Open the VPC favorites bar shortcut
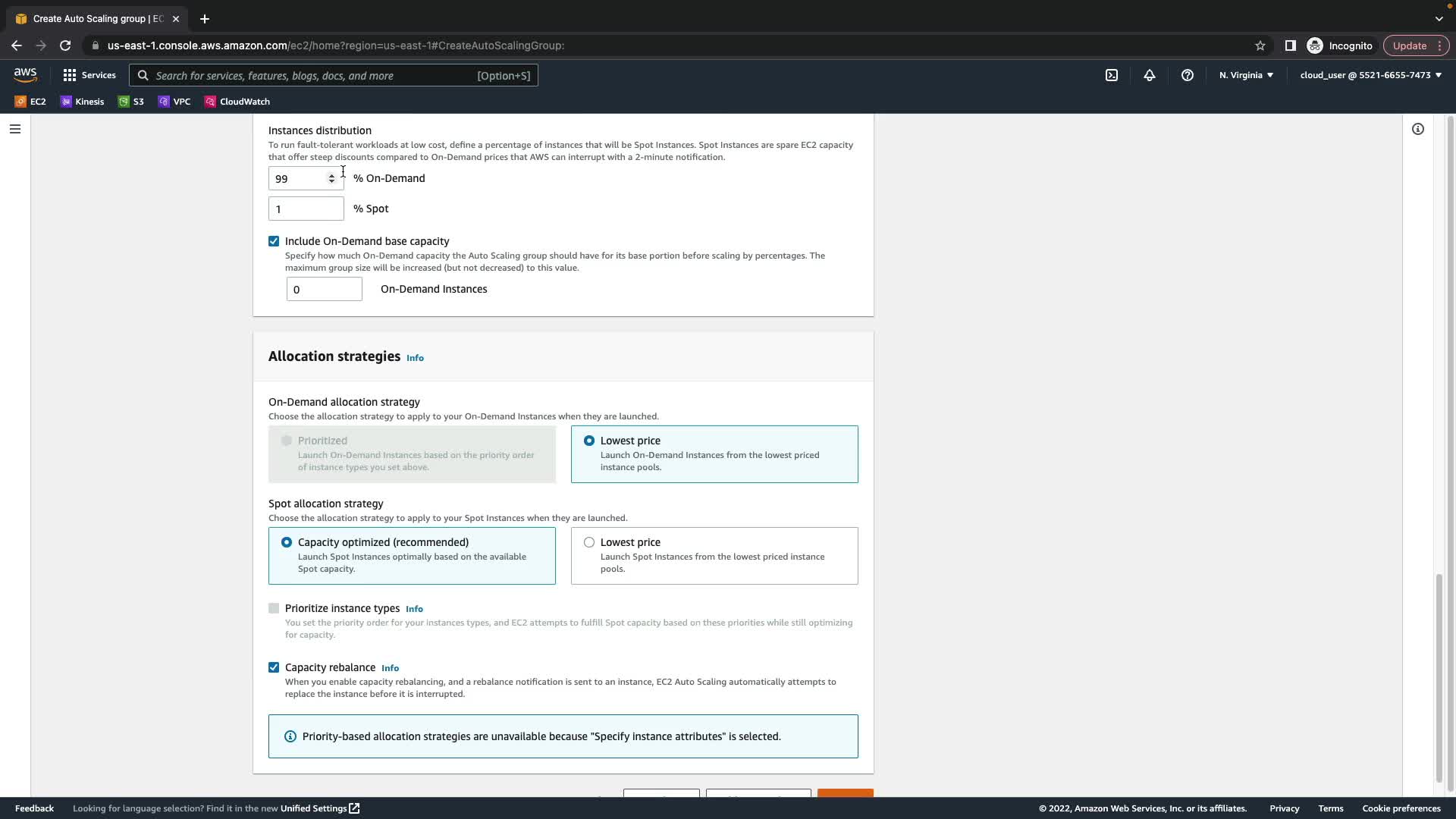This screenshot has width=1456, height=819. tap(174, 102)
